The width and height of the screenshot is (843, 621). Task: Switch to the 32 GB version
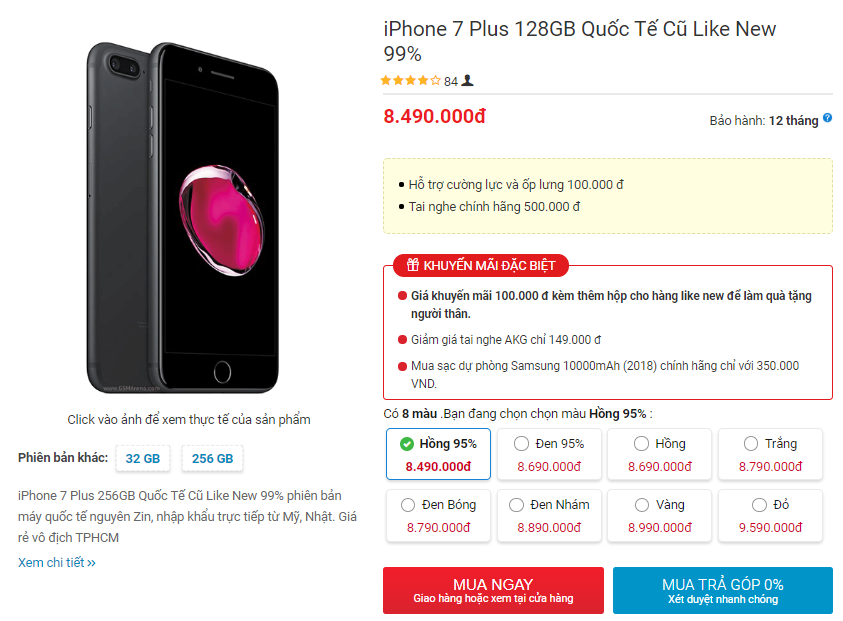pos(142,459)
